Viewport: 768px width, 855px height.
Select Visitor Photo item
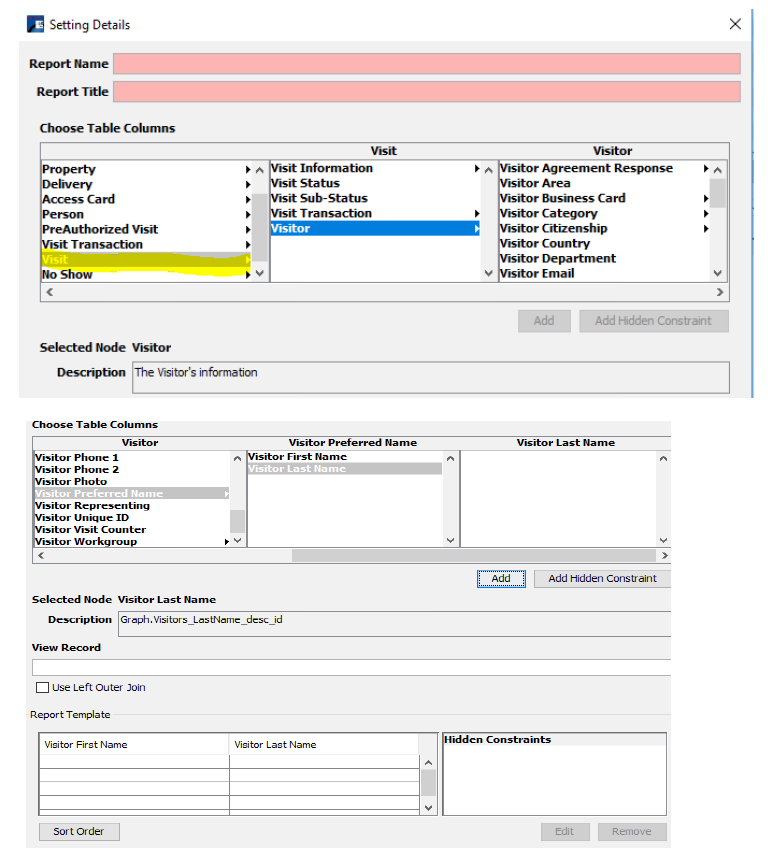click(71, 481)
